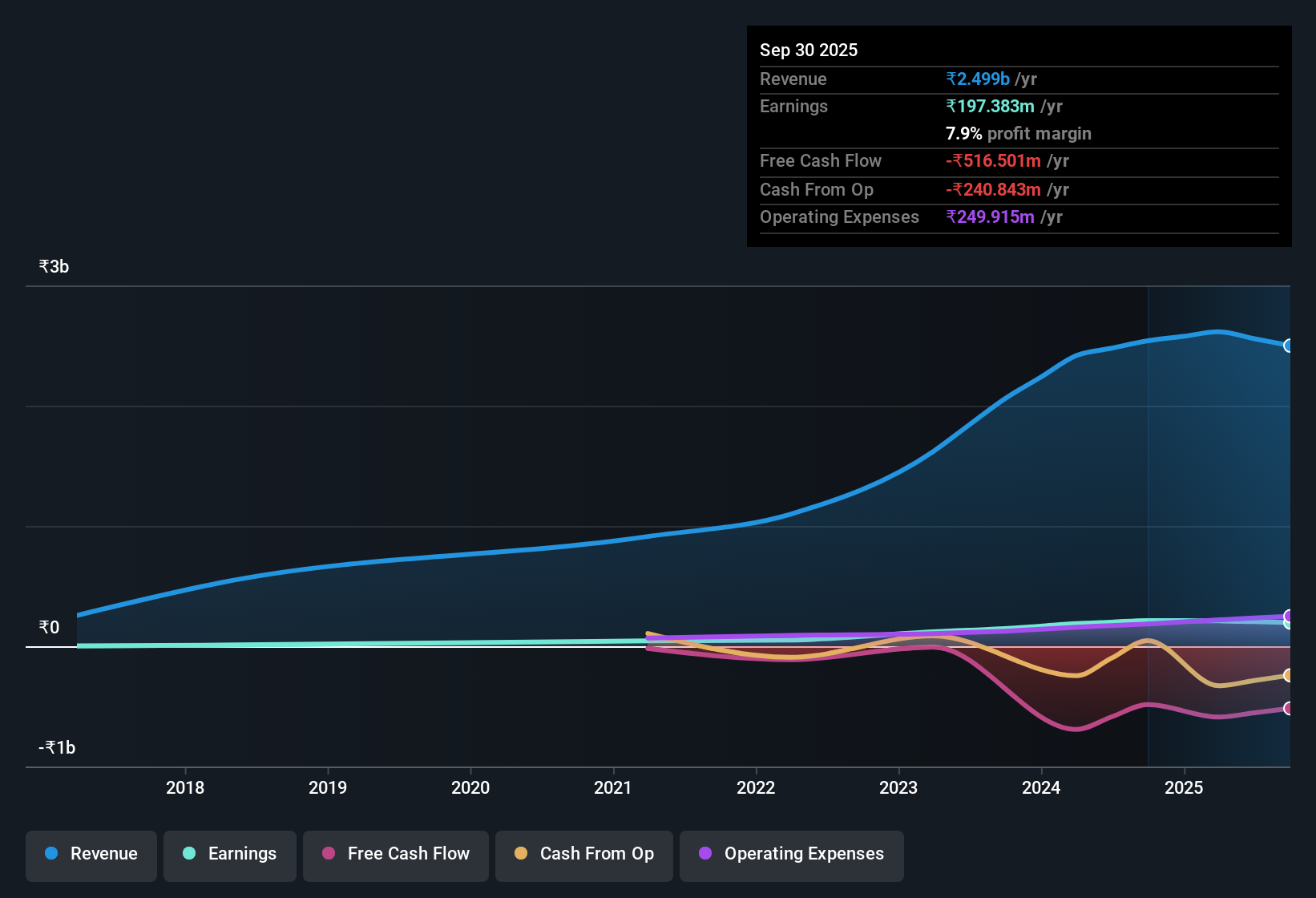Image resolution: width=1316 pixels, height=898 pixels.
Task: Select the 2021 year label
Action: pos(613,787)
